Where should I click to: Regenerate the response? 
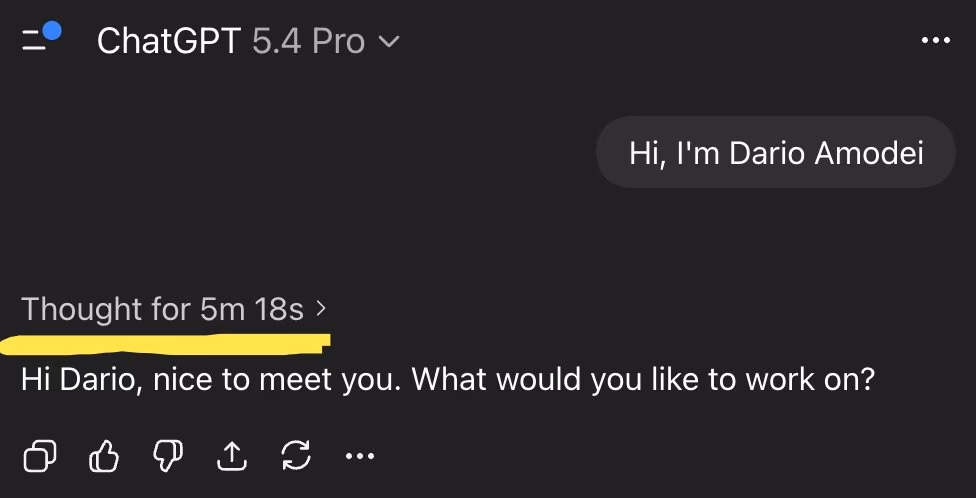pos(295,457)
